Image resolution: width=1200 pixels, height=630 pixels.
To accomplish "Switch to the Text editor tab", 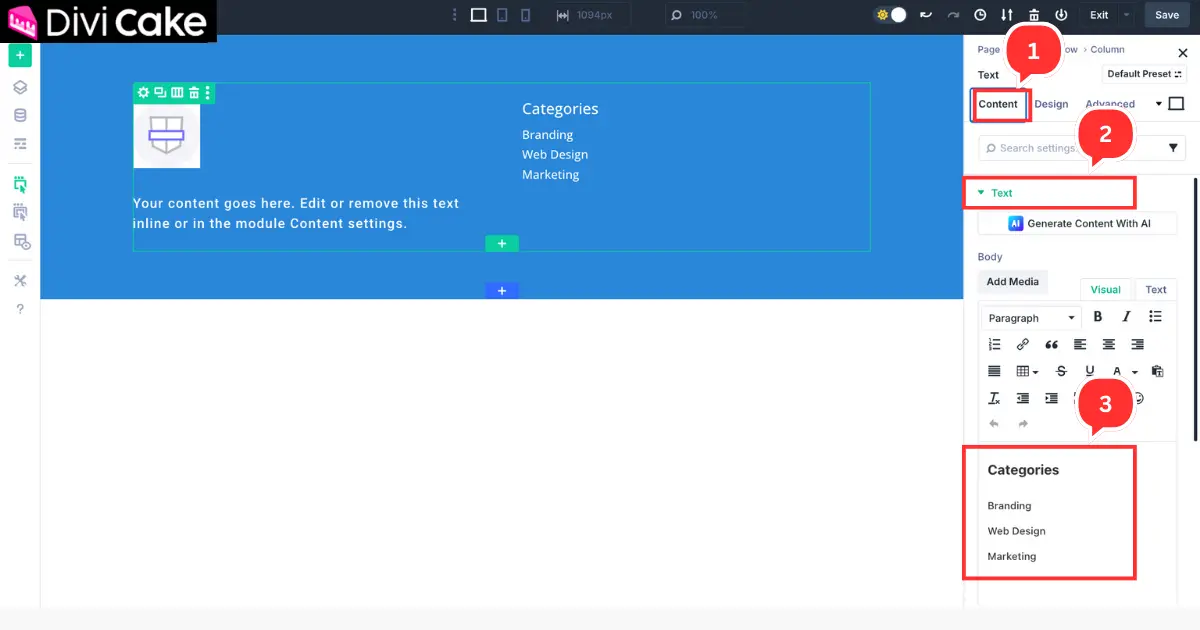I will point(1156,289).
